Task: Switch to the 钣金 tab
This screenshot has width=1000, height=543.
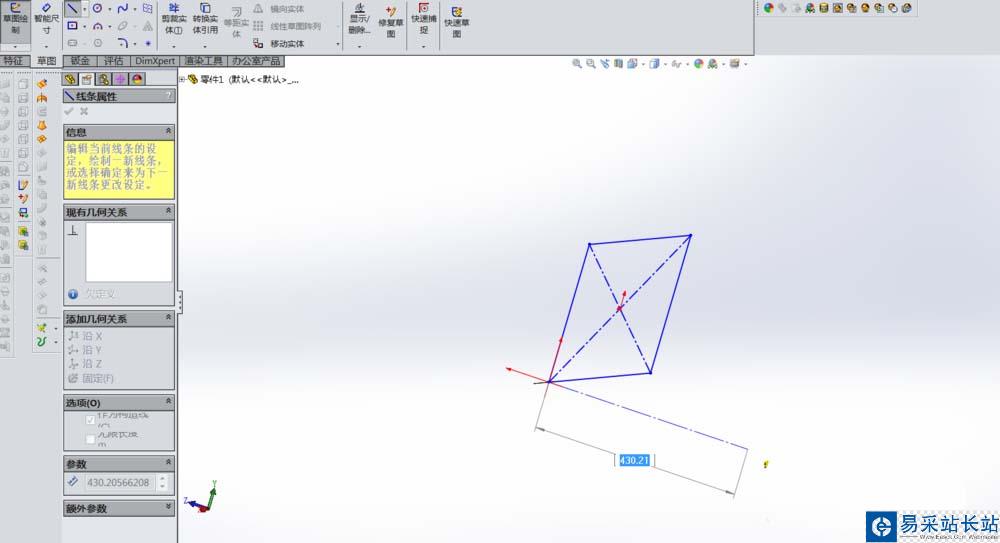Action: click(x=80, y=61)
